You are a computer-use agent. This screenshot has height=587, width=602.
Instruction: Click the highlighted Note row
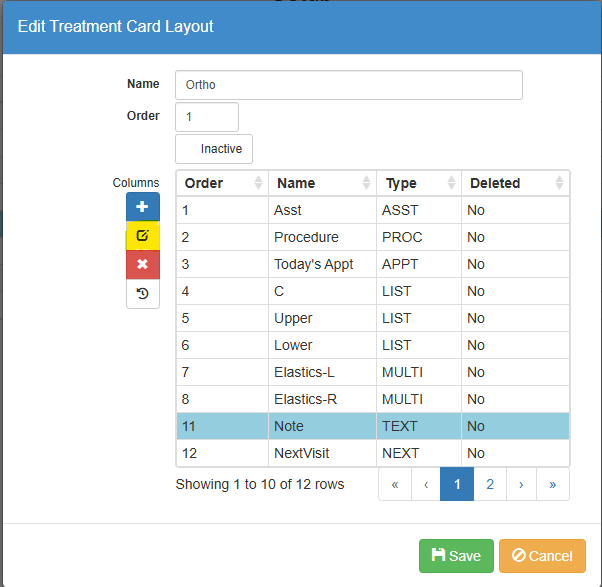[373, 426]
